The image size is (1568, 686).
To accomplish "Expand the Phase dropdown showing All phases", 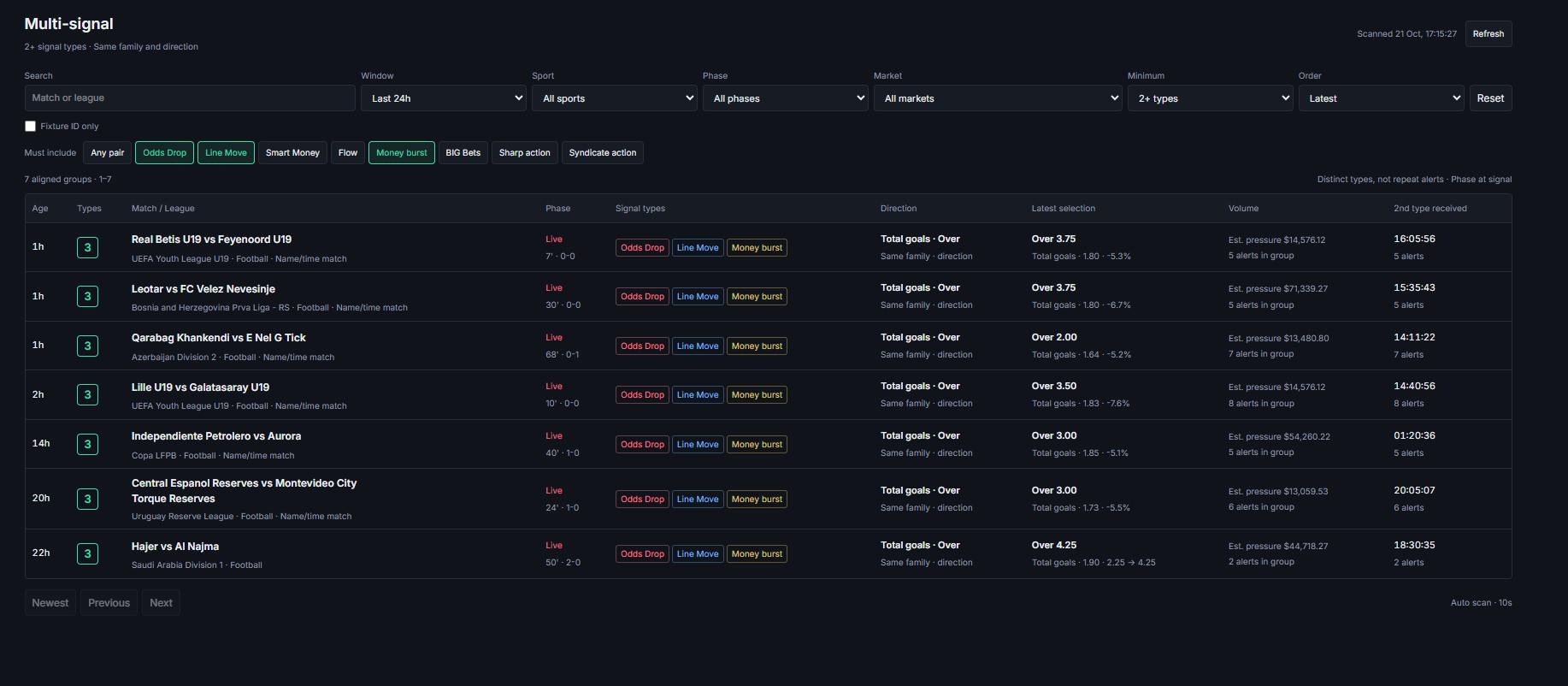I will click(x=786, y=98).
